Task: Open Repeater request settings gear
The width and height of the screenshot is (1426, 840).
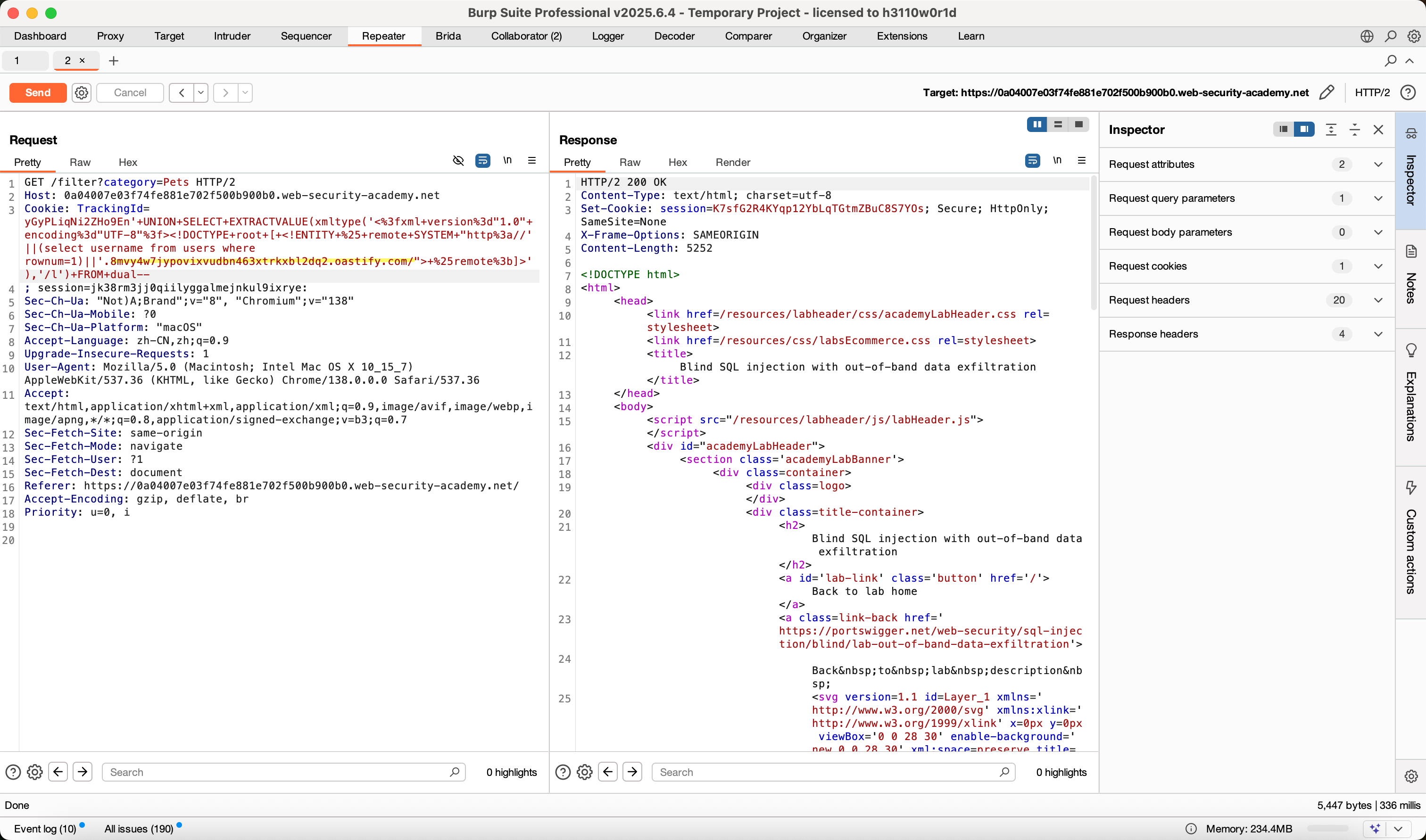Action: 82,92
